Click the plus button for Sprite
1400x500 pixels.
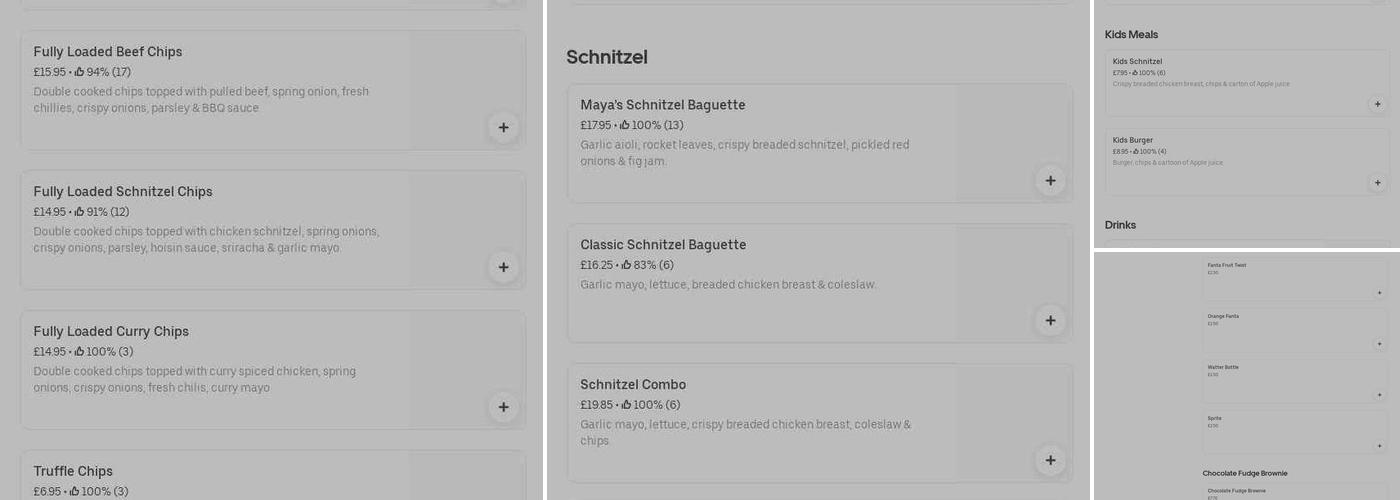click(1379, 445)
